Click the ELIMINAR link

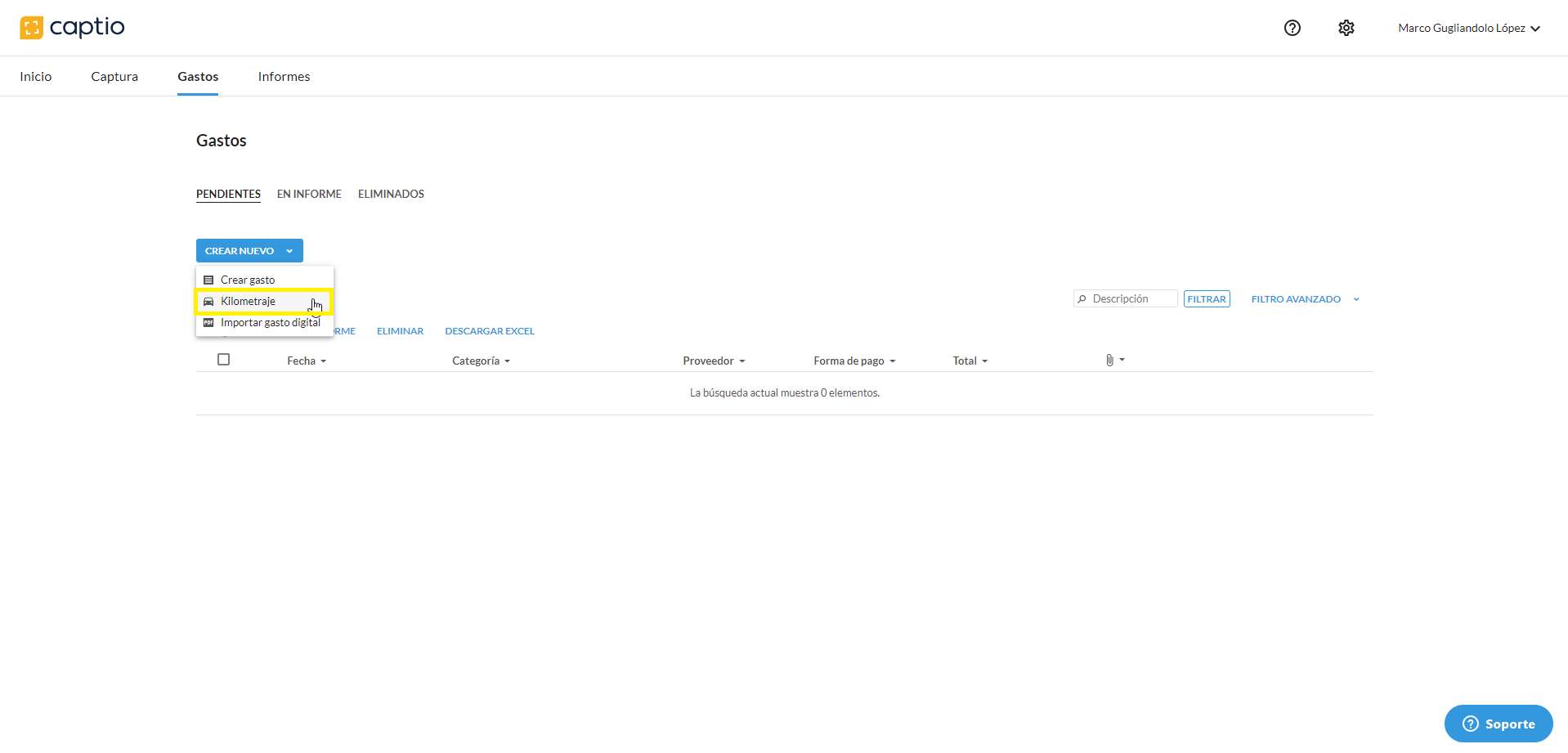tap(400, 331)
